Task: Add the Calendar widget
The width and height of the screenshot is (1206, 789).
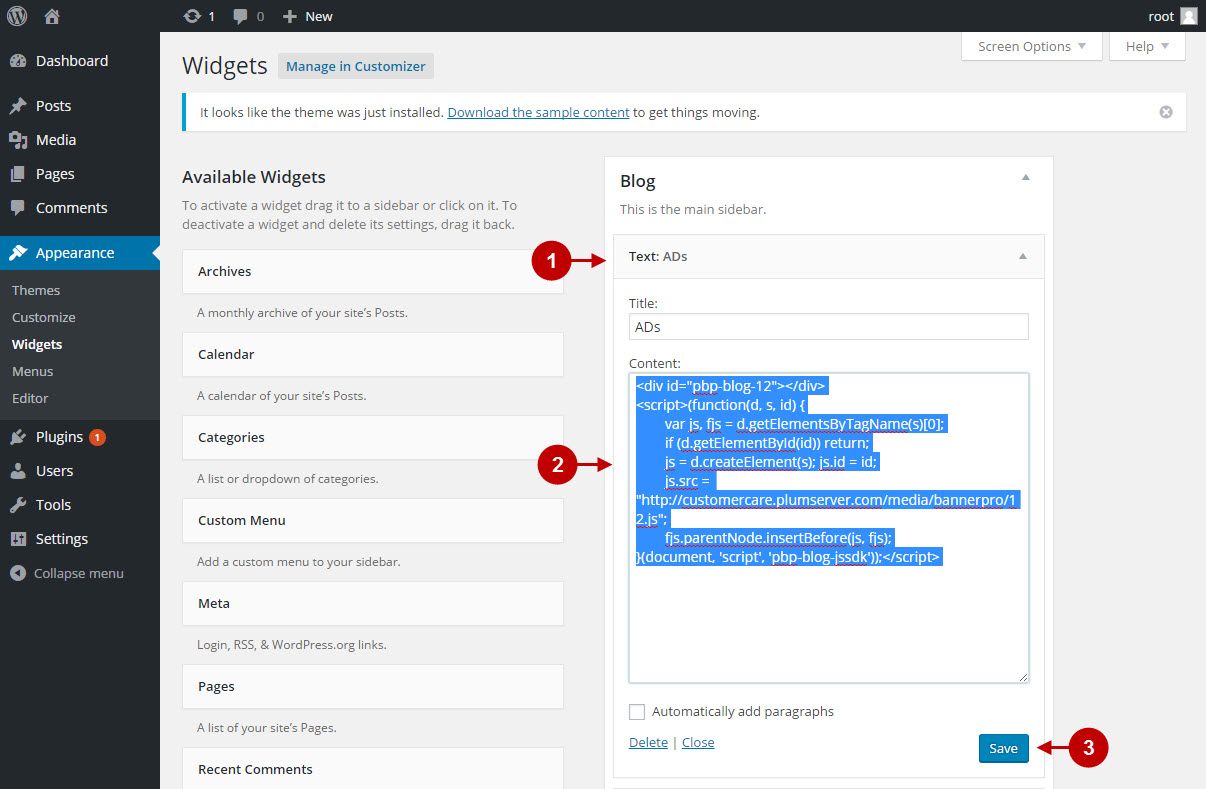Action: click(x=373, y=354)
